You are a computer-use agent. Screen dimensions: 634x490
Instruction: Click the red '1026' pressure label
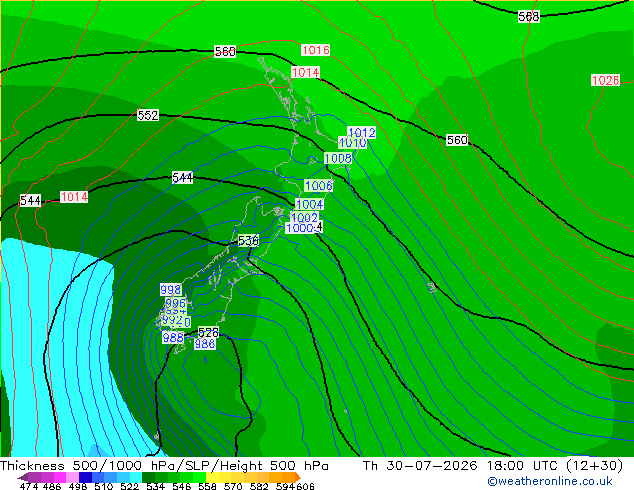coord(605,80)
